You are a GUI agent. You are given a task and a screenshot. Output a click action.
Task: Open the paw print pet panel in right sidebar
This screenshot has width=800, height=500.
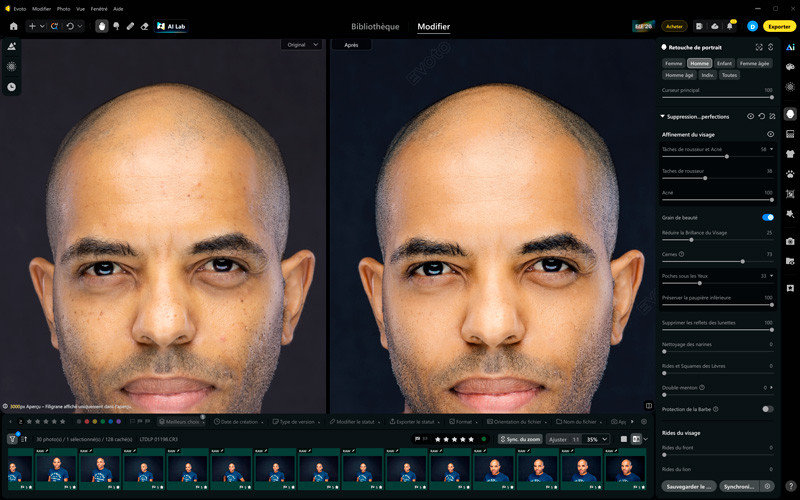(790, 174)
